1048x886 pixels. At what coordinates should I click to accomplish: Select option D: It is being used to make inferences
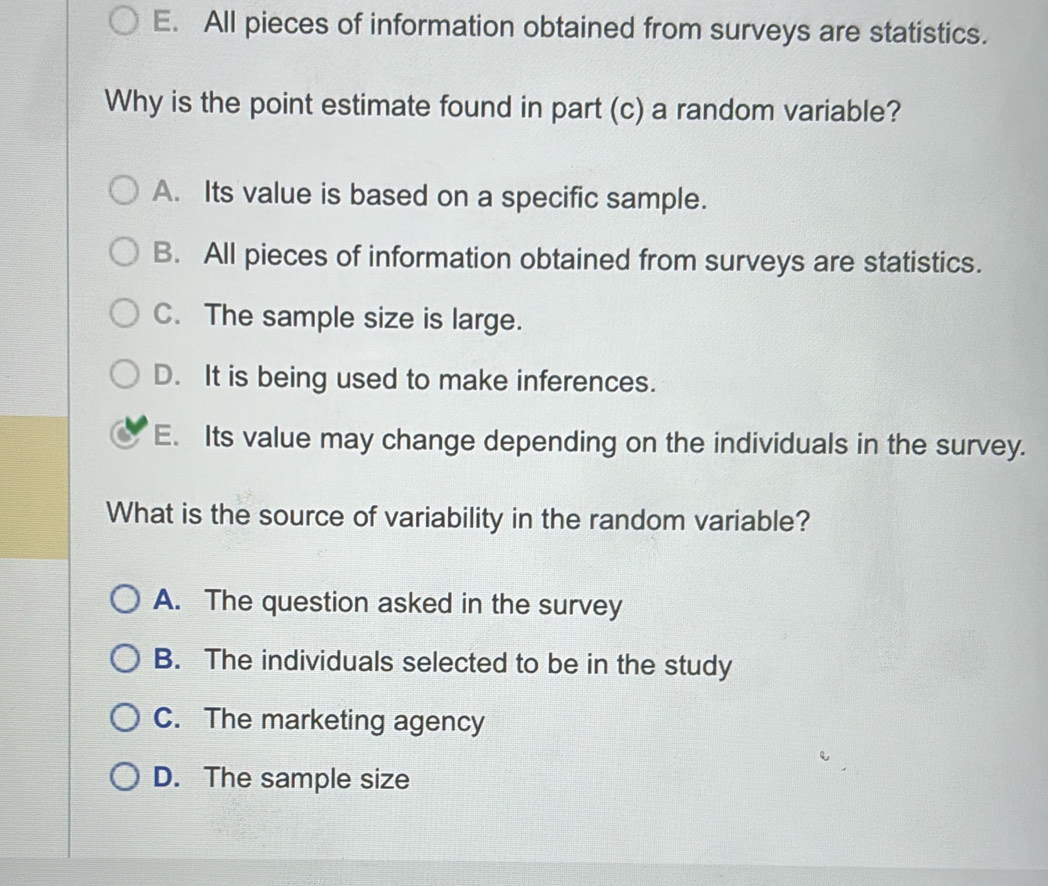point(124,372)
